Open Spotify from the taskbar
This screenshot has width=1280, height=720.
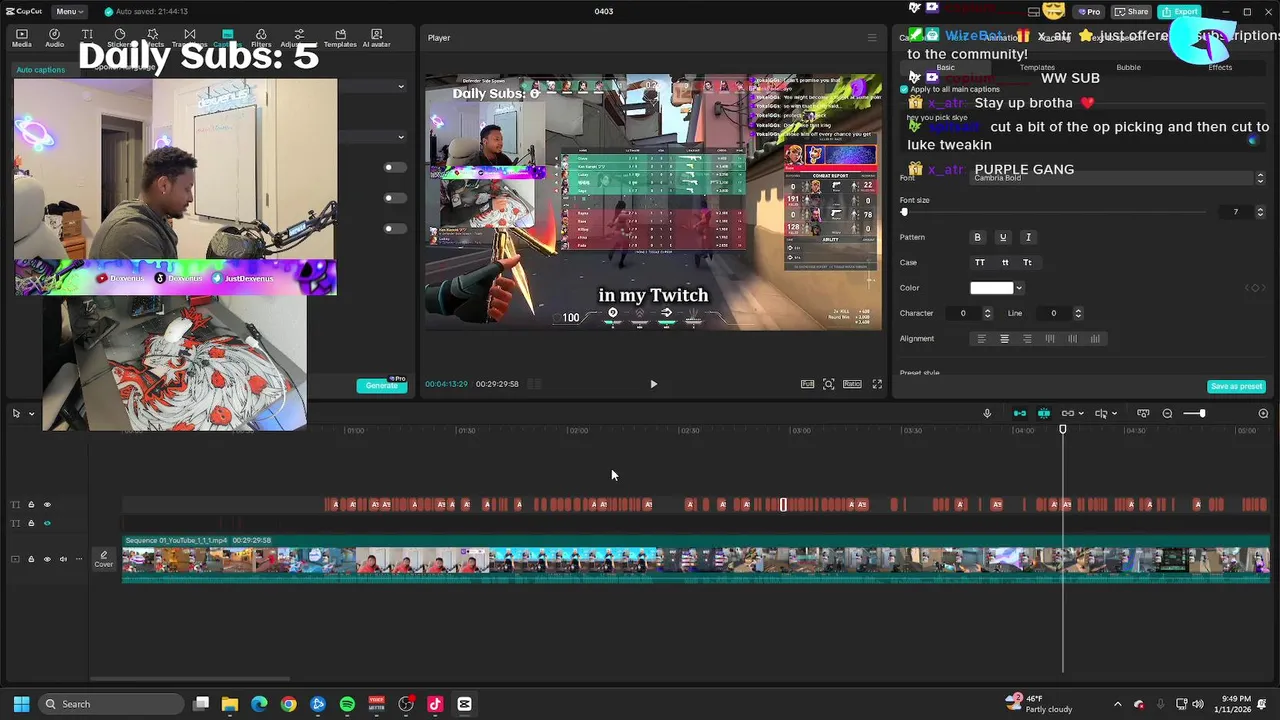(x=347, y=704)
